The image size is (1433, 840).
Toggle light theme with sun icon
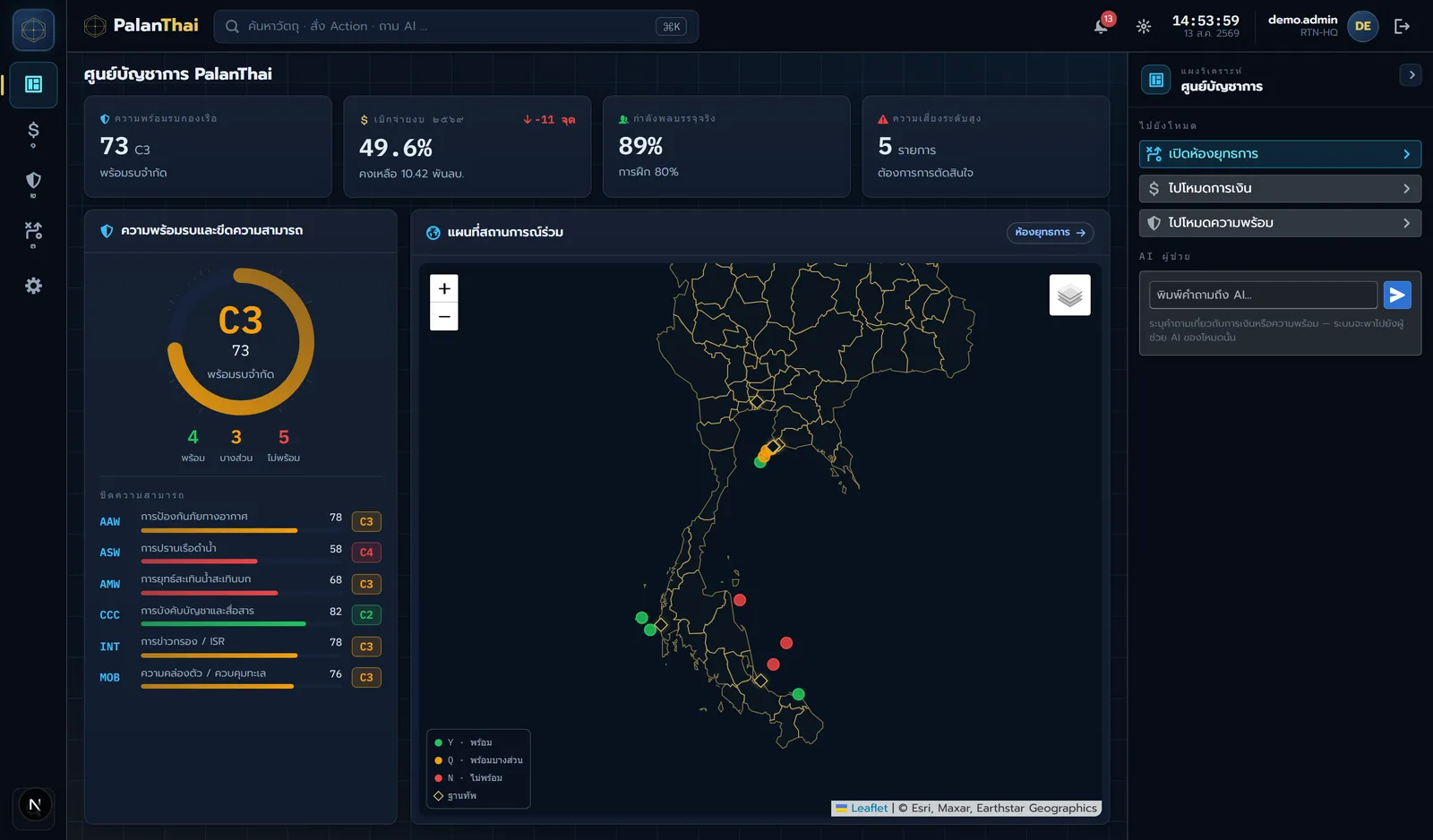coord(1144,26)
